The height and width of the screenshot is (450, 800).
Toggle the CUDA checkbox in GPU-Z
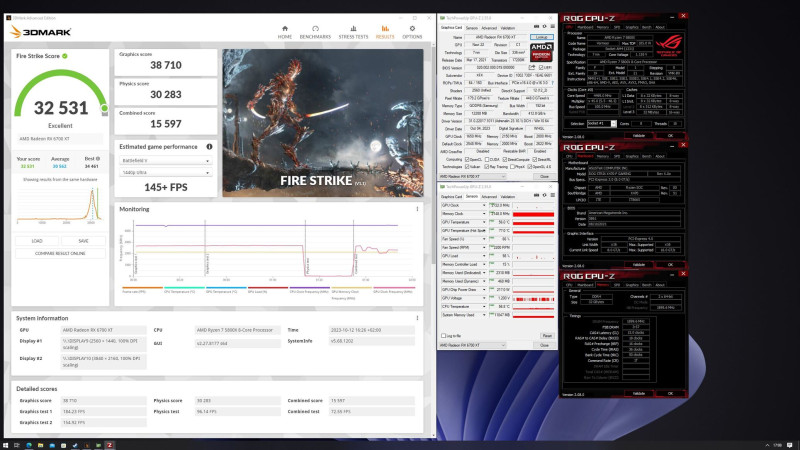487,160
